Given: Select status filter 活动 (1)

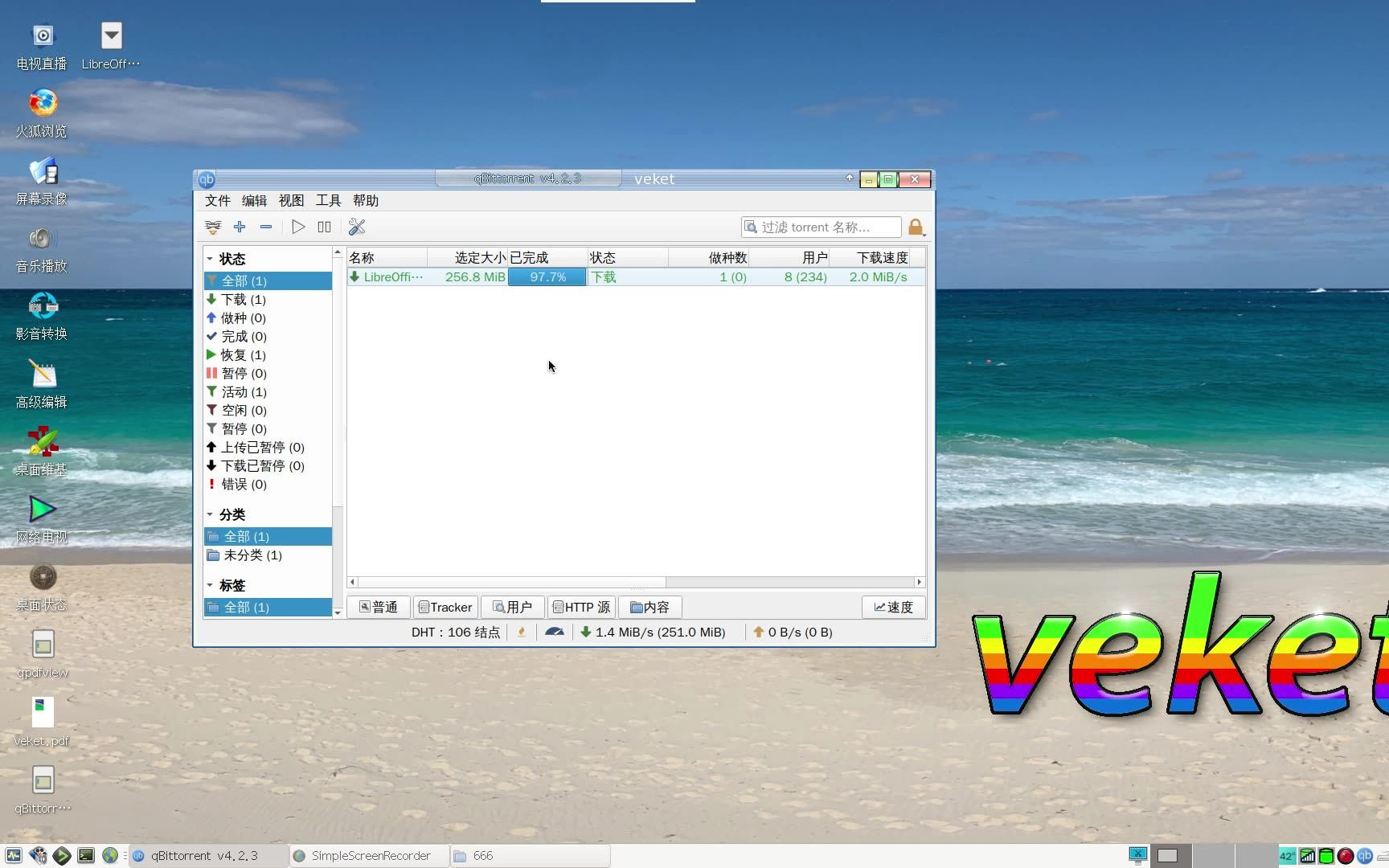Looking at the screenshot, I should tap(268, 391).
